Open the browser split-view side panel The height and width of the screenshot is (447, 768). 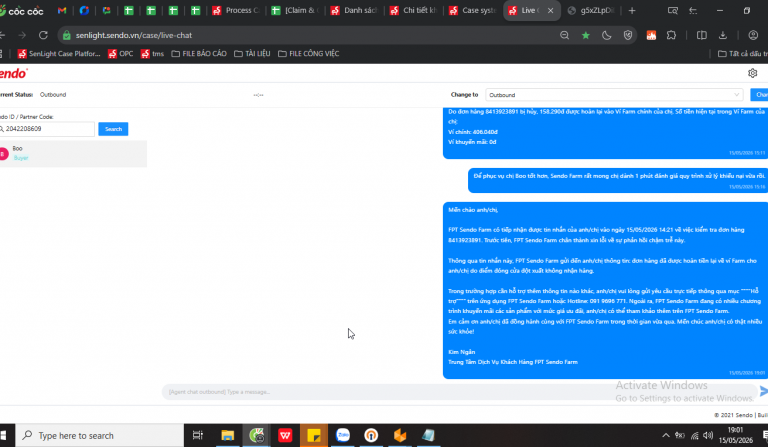point(701,35)
